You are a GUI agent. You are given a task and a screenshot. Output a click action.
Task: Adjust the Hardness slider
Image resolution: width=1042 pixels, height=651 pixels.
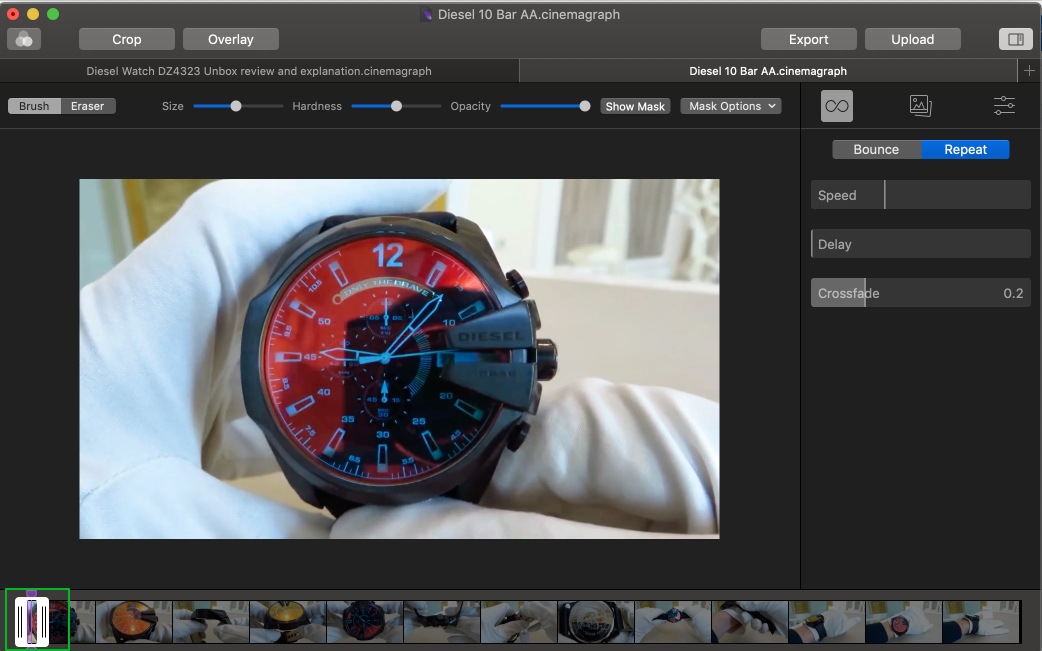pyautogui.click(x=396, y=106)
